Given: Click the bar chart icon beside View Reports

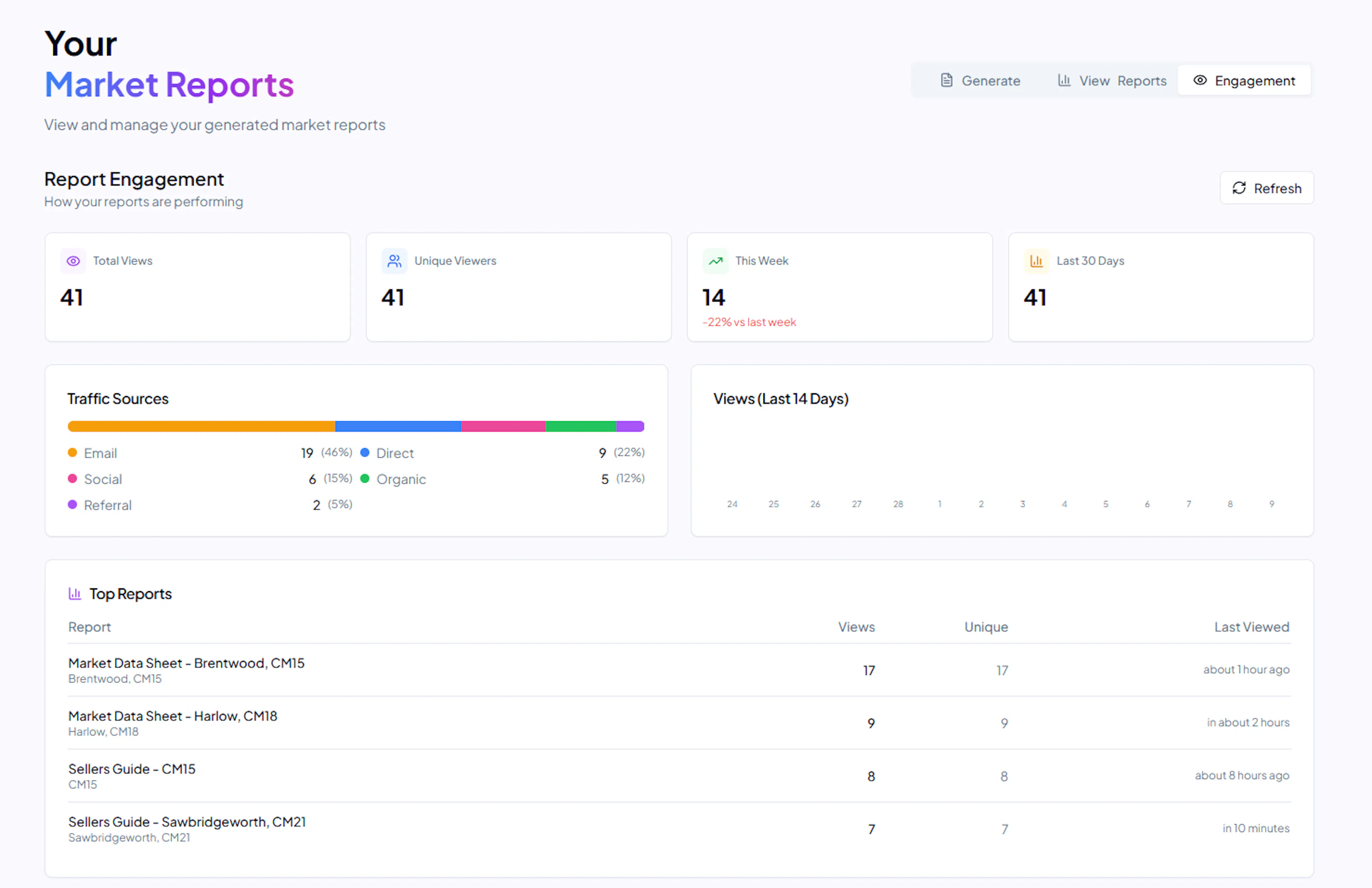Looking at the screenshot, I should pyautogui.click(x=1064, y=80).
